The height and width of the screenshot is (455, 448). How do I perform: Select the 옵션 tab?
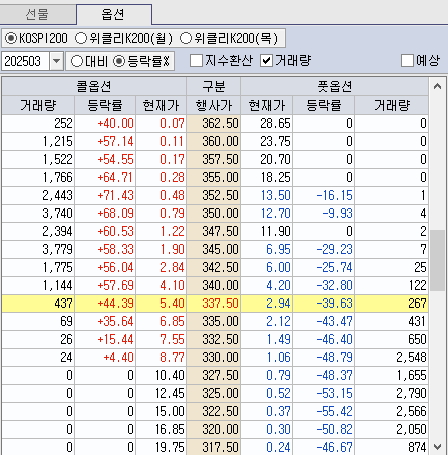[x=114, y=14]
